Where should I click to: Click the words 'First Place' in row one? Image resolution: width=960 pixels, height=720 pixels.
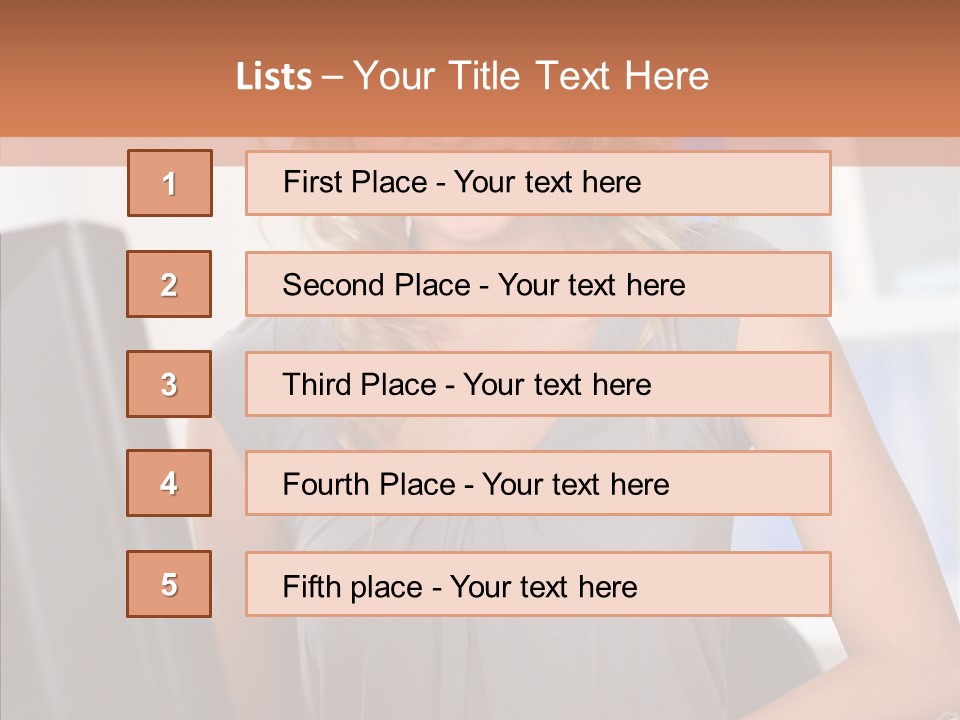355,182
